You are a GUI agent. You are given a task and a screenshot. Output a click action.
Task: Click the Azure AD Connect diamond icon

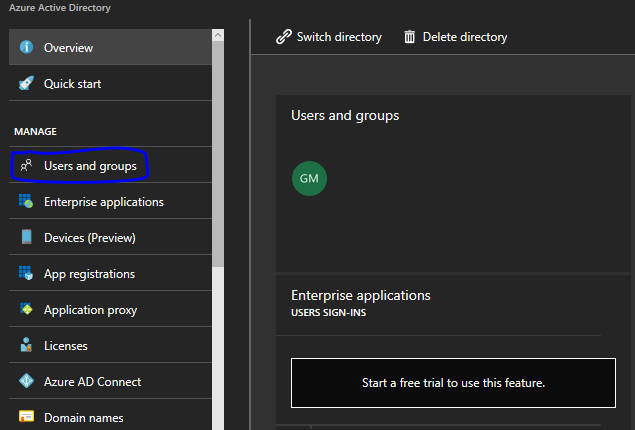click(27, 381)
